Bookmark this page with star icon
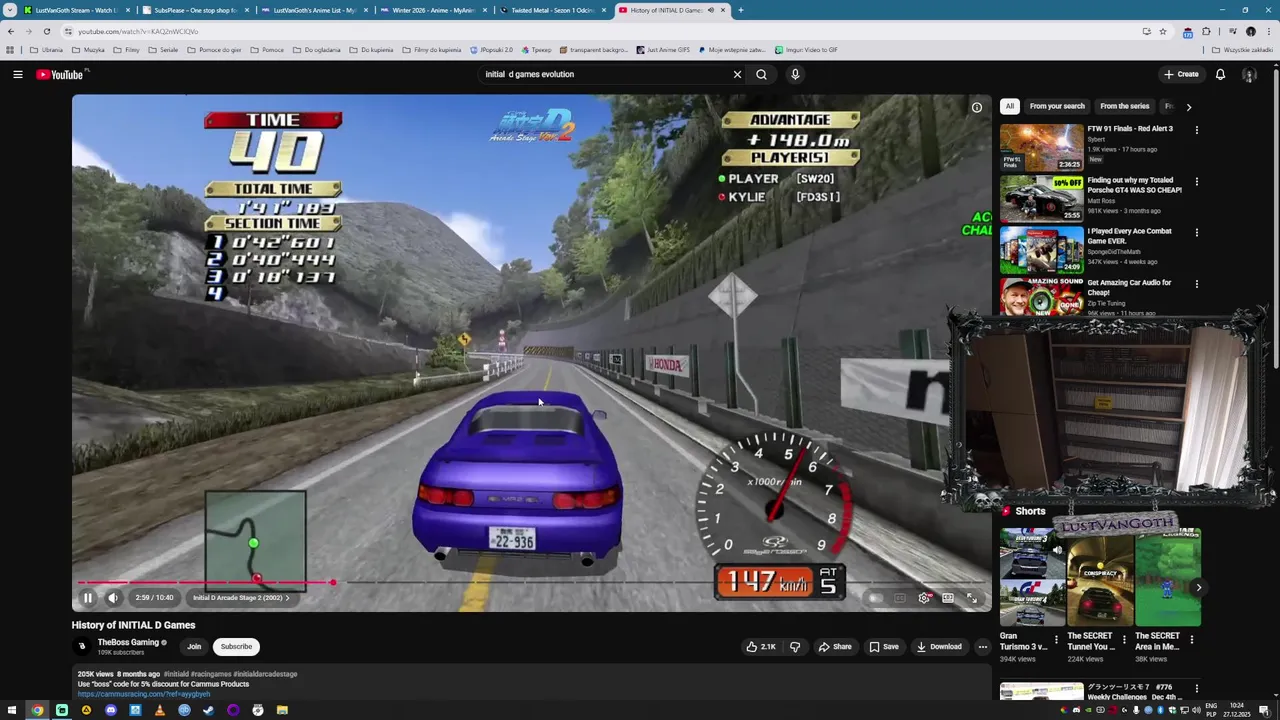 coord(1163,31)
